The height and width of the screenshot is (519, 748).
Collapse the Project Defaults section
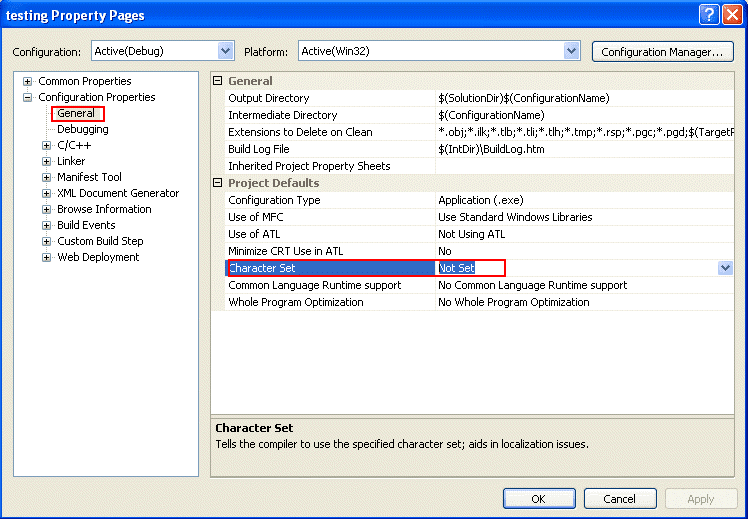[x=218, y=183]
